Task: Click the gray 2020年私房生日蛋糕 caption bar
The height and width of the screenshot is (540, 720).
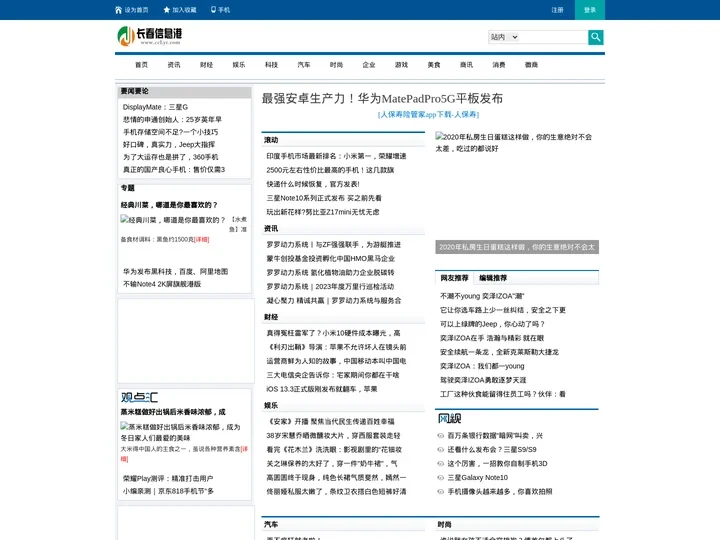Action: [517, 247]
